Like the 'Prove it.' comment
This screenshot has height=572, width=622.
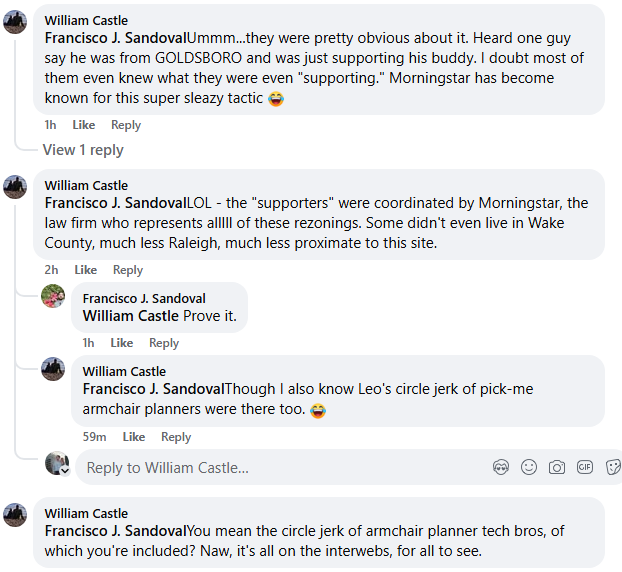pyautogui.click(x=122, y=343)
